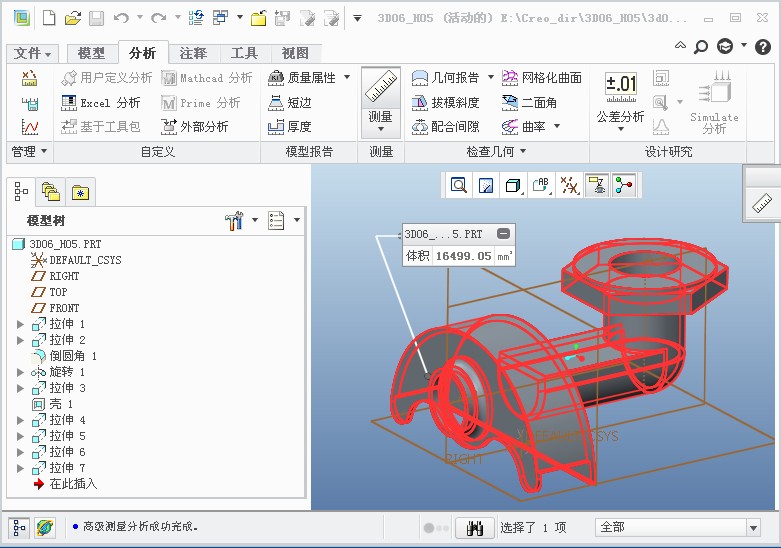Switch to the 模型 ribbon tab

point(91,54)
